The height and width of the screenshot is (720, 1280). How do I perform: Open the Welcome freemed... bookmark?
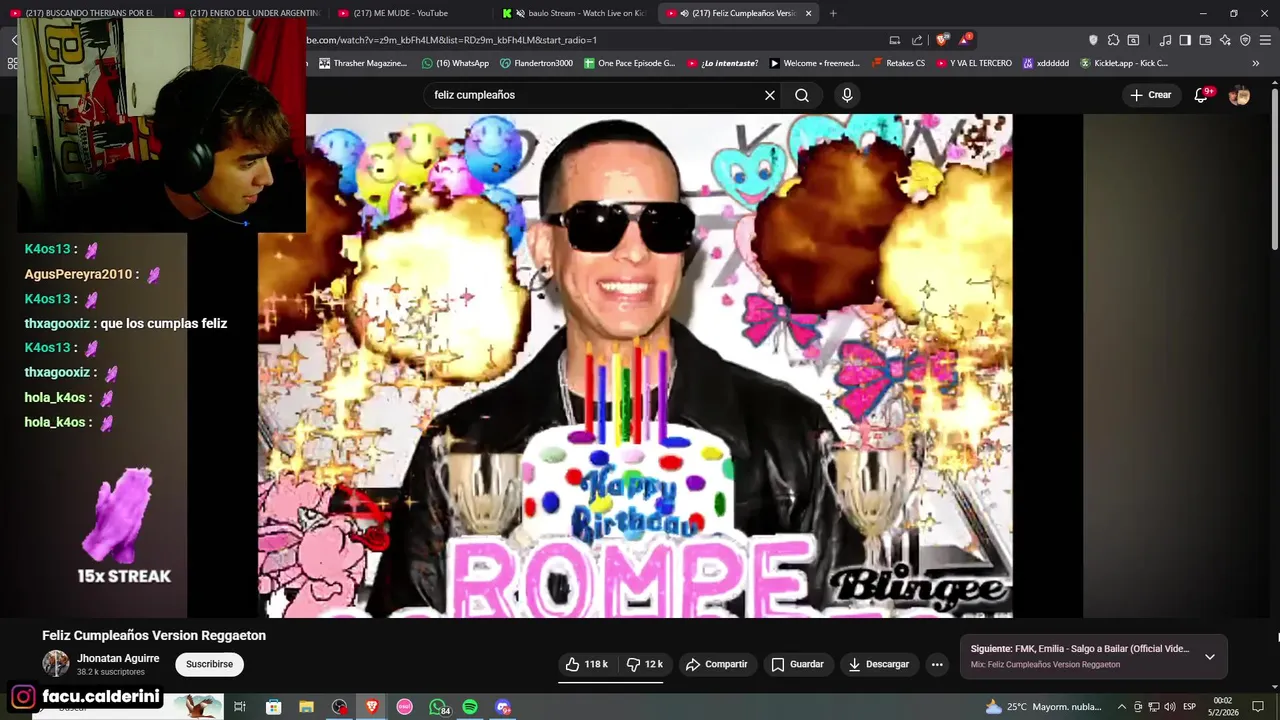coord(814,63)
